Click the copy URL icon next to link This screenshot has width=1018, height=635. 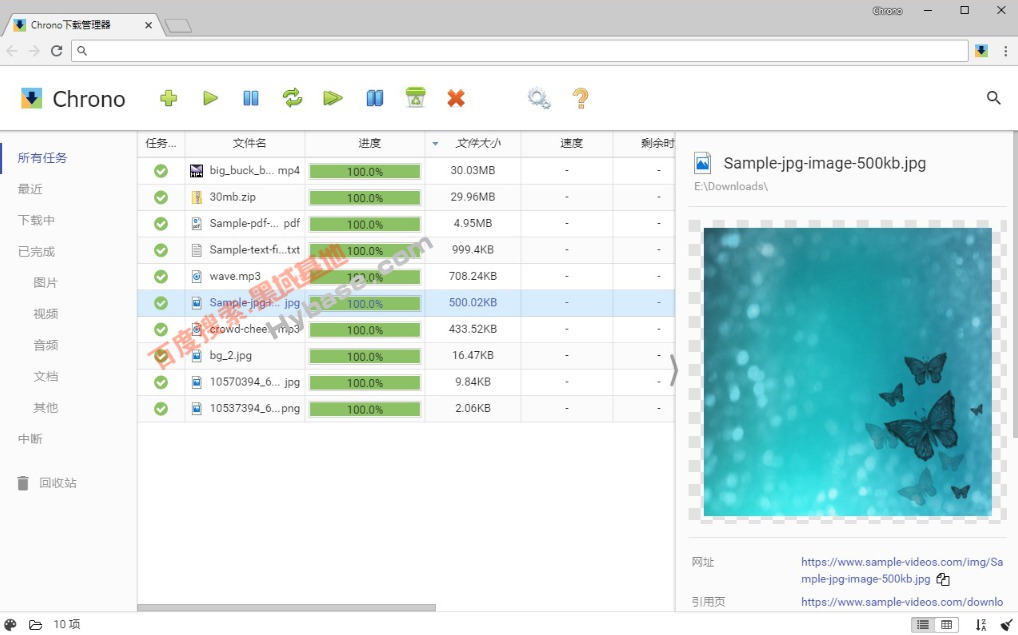pyautogui.click(x=943, y=580)
